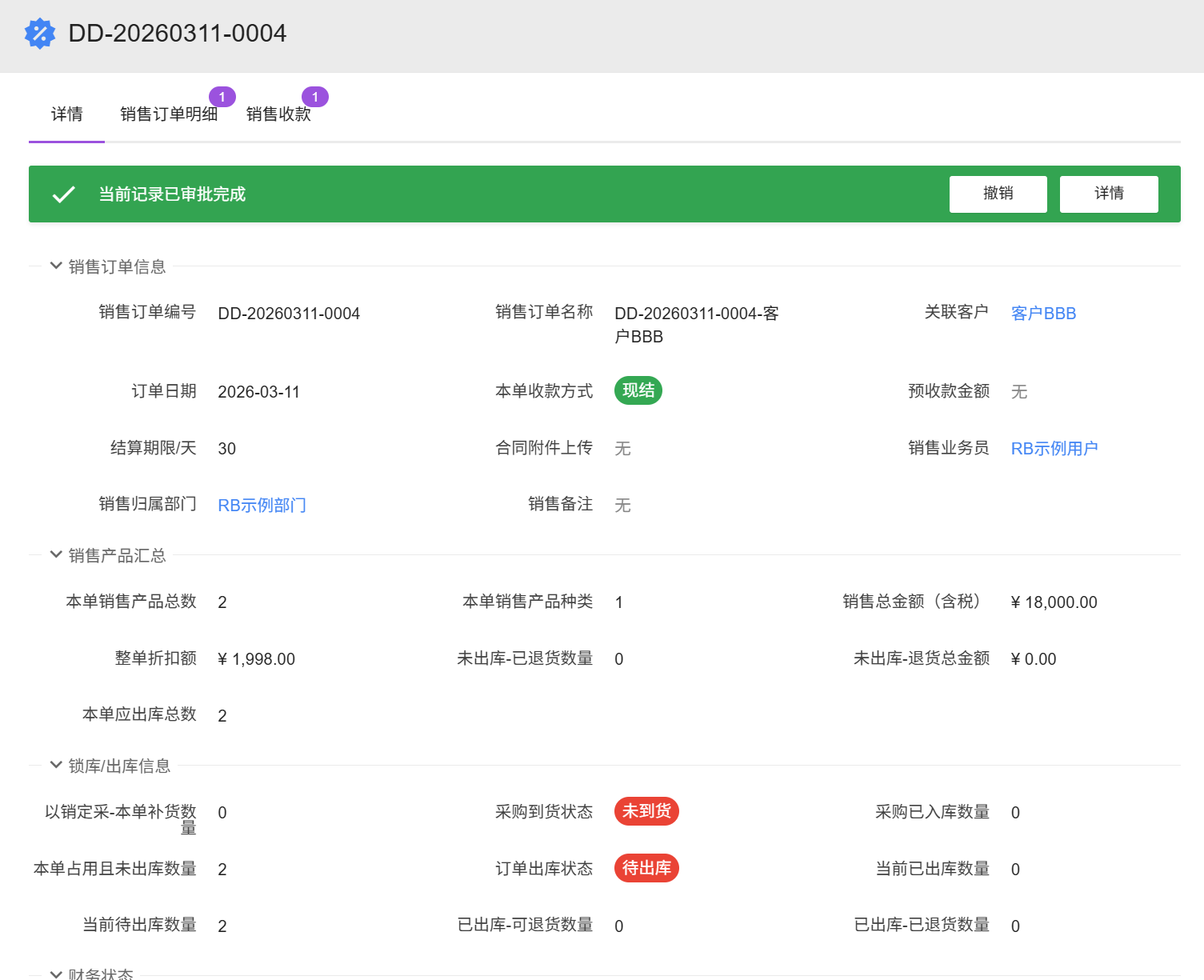1204x980 pixels.
Task: Click the blue percent badge order icon
Action: coord(40,34)
